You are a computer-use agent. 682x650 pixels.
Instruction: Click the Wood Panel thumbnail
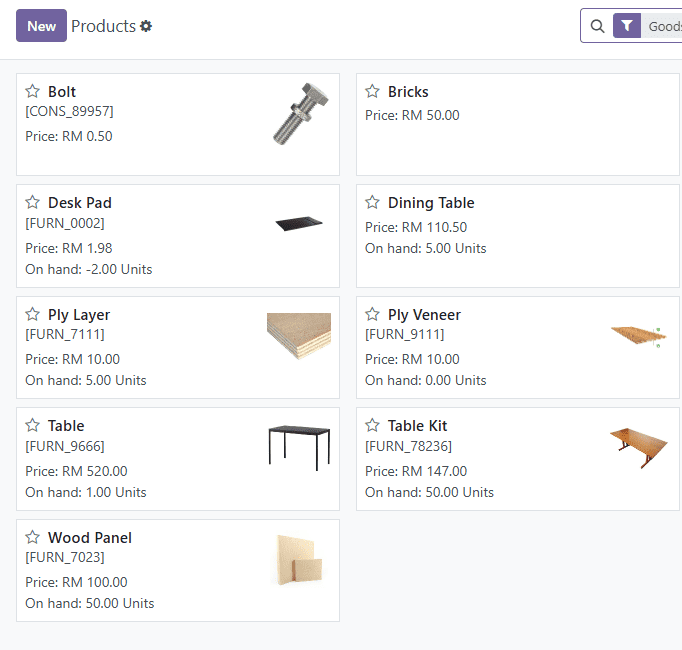click(x=299, y=560)
